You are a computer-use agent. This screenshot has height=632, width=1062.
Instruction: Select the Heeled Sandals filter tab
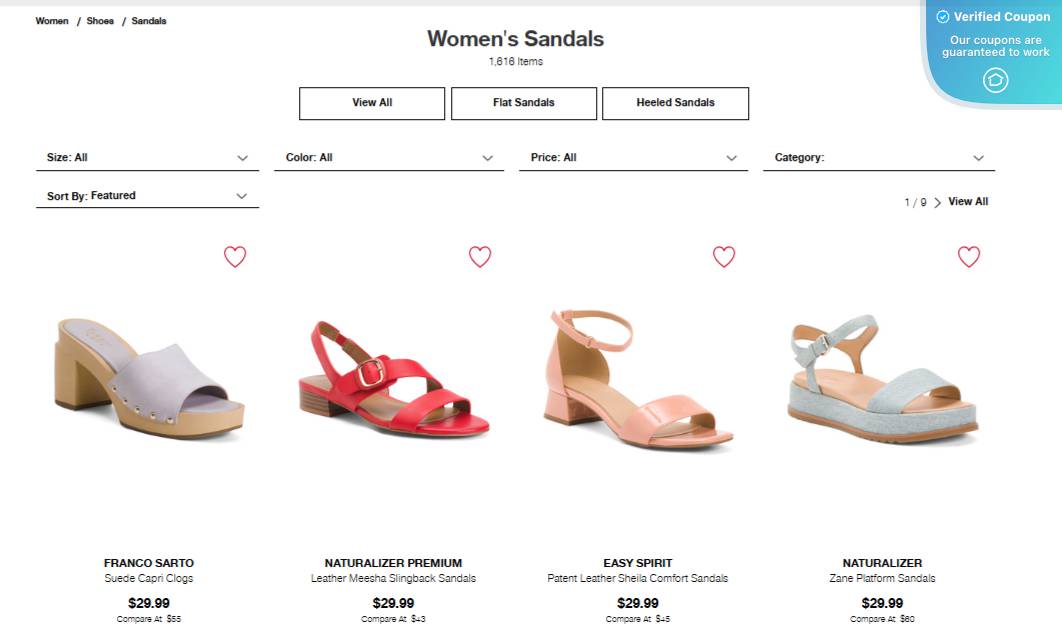[x=675, y=103]
